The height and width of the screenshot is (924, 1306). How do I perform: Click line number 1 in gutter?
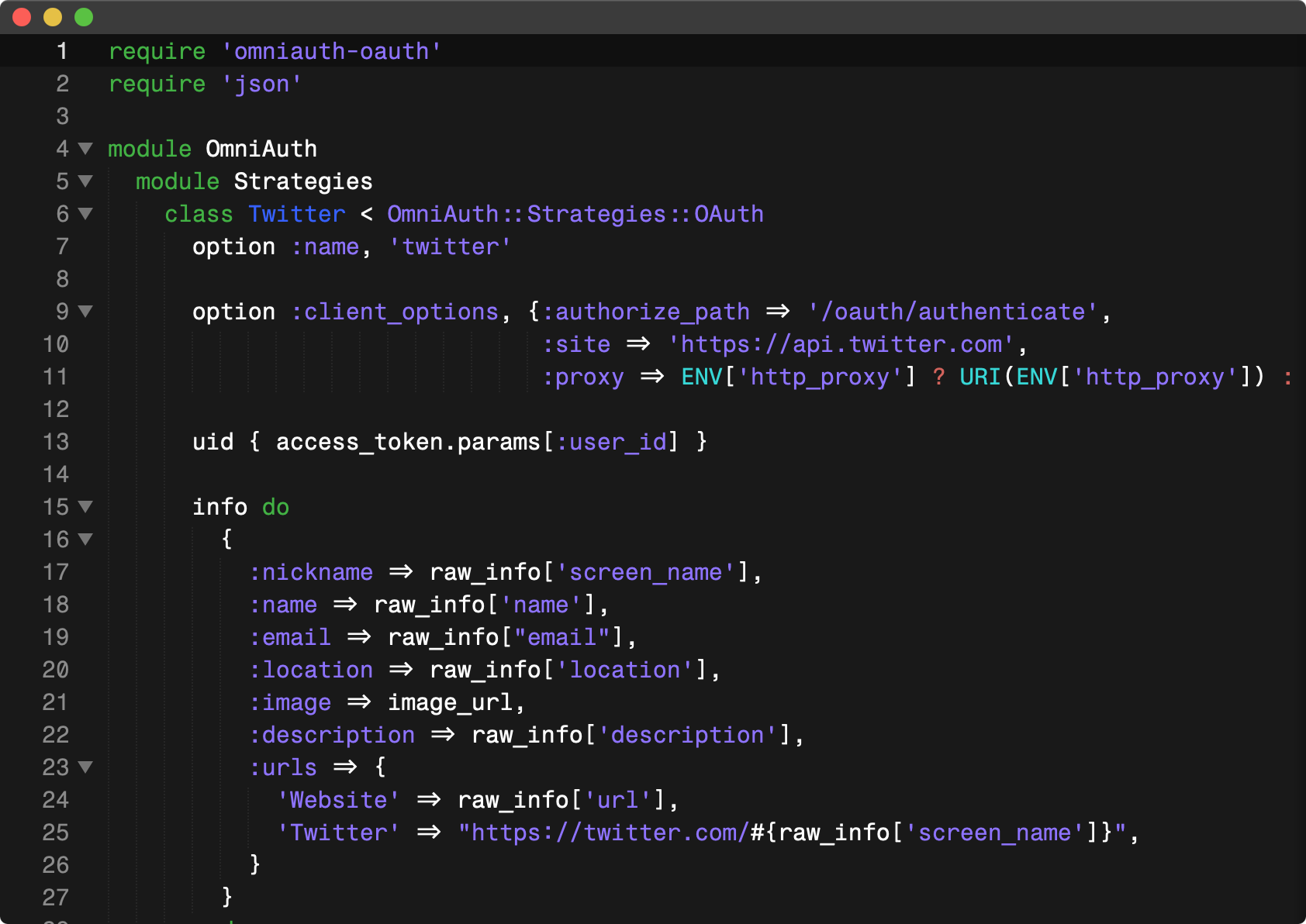click(62, 51)
